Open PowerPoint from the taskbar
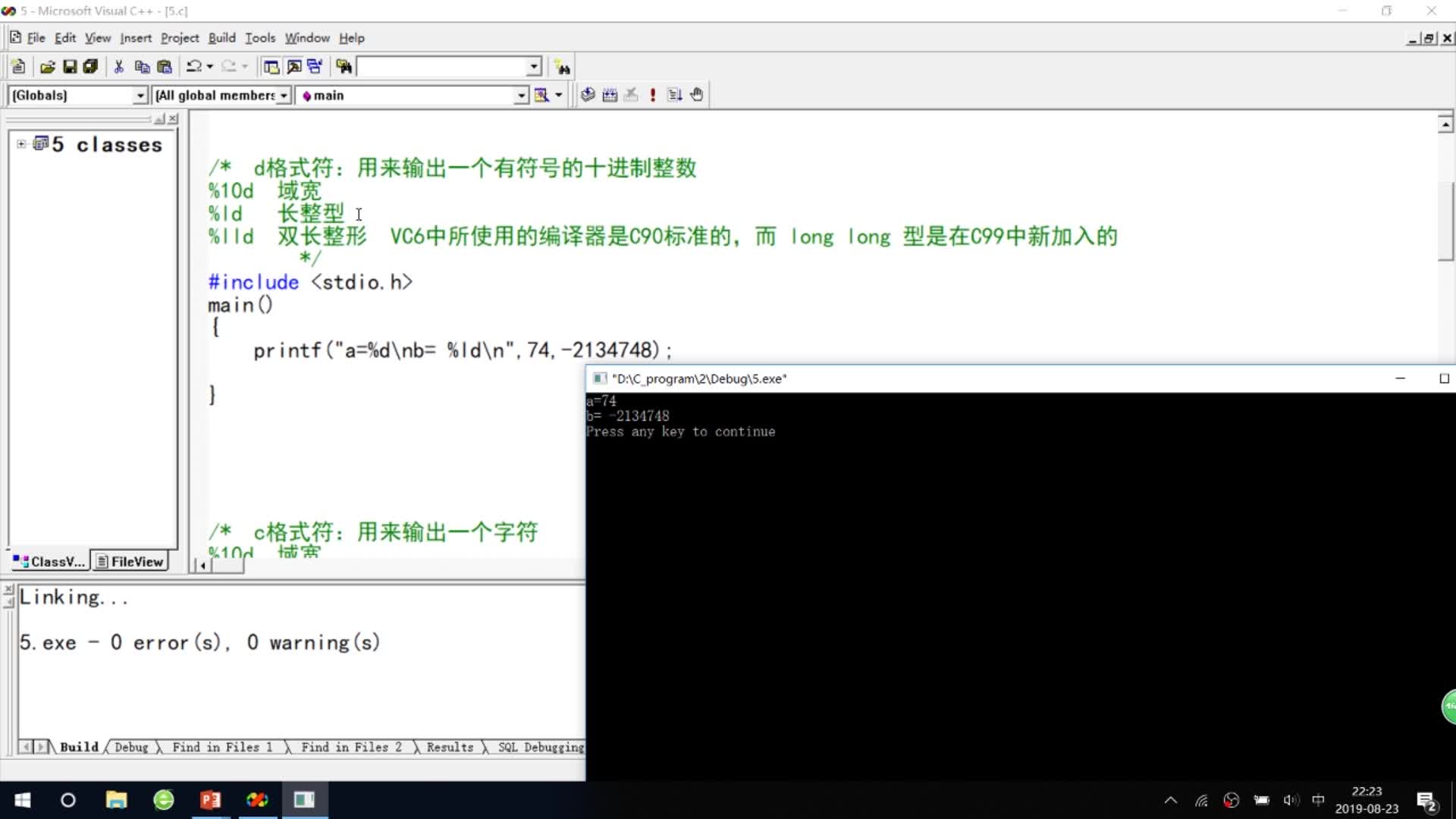Image resolution: width=1456 pixels, height=819 pixels. (x=210, y=800)
